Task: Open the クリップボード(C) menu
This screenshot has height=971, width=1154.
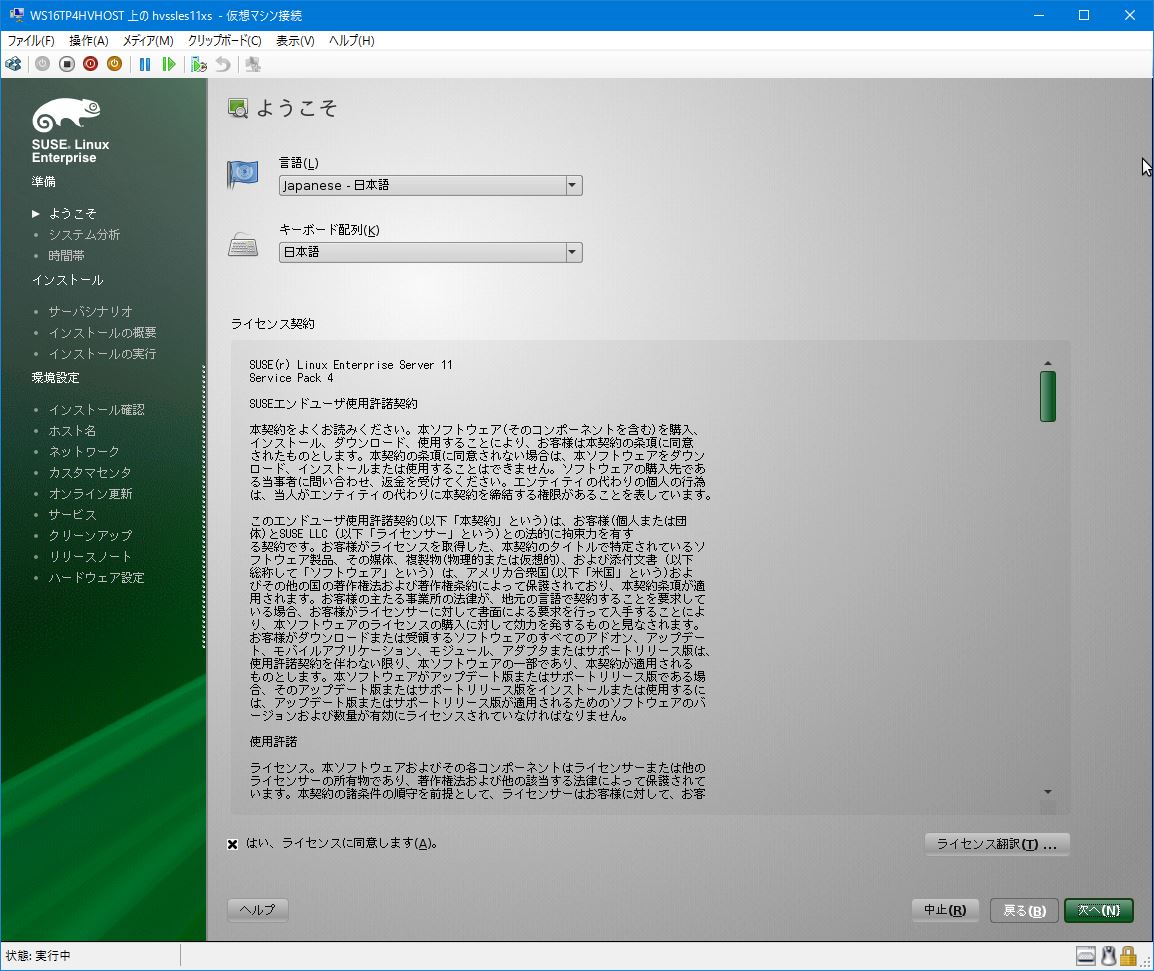Action: (224, 40)
